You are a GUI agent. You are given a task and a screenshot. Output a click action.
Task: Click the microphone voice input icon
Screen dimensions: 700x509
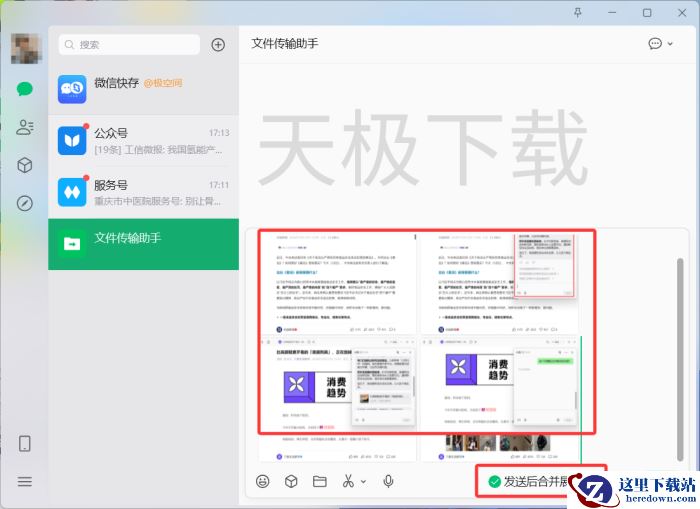click(388, 481)
